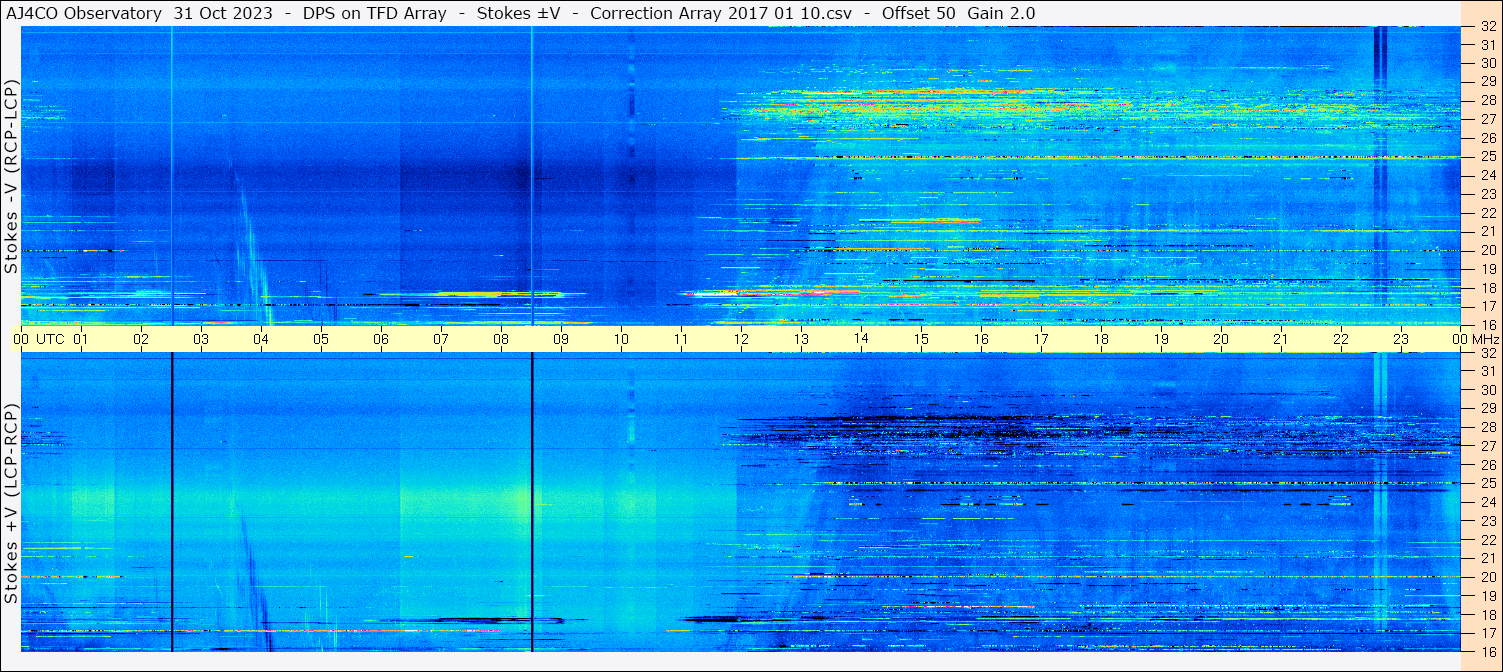The width and height of the screenshot is (1503, 672).
Task: Click the 15 hour tick label
Action: click(x=921, y=339)
